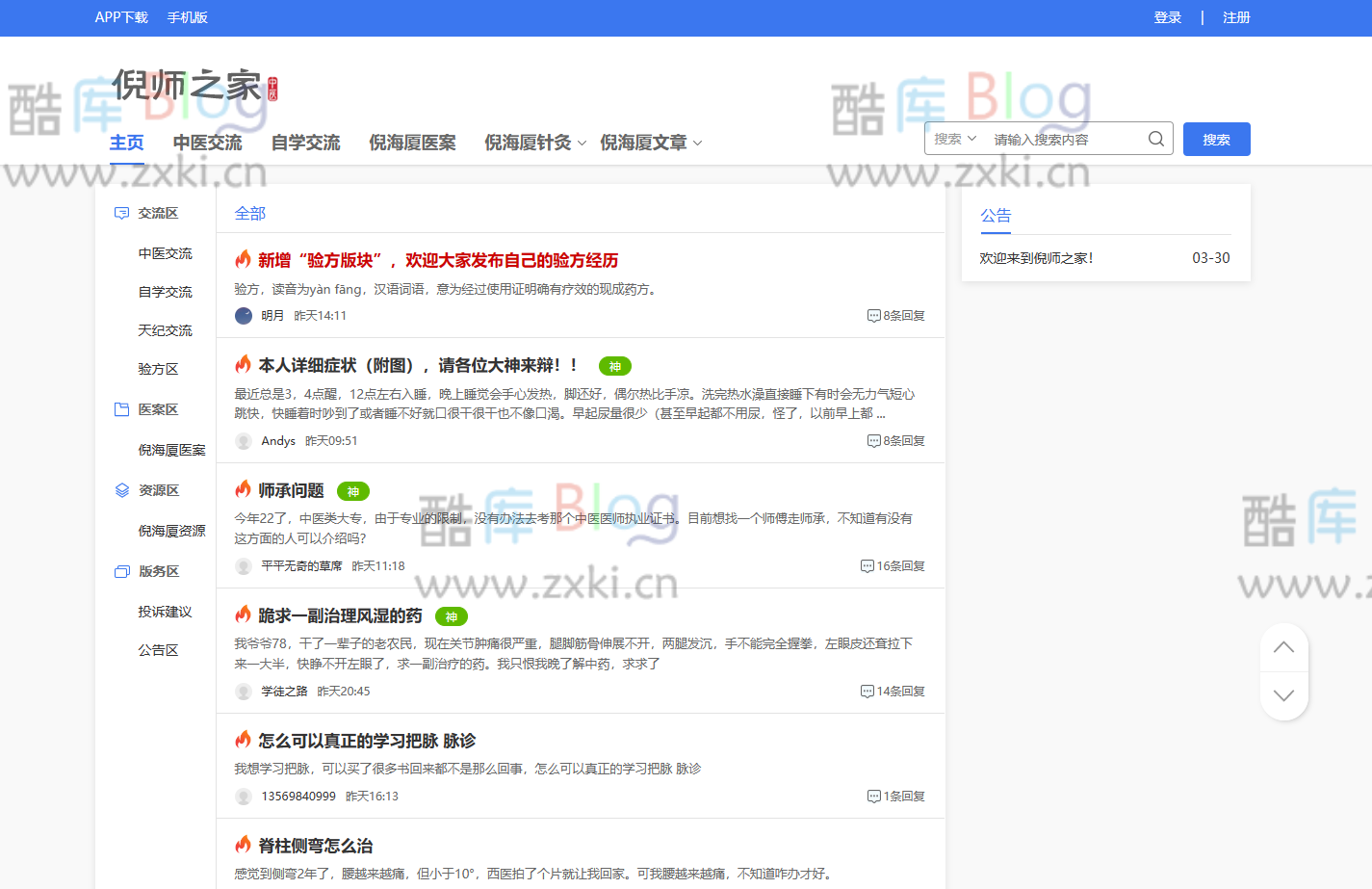Screen dimensions: 1372x889
Task: Click the speech bubble icon beside 交流区
Action: pyautogui.click(x=121, y=213)
